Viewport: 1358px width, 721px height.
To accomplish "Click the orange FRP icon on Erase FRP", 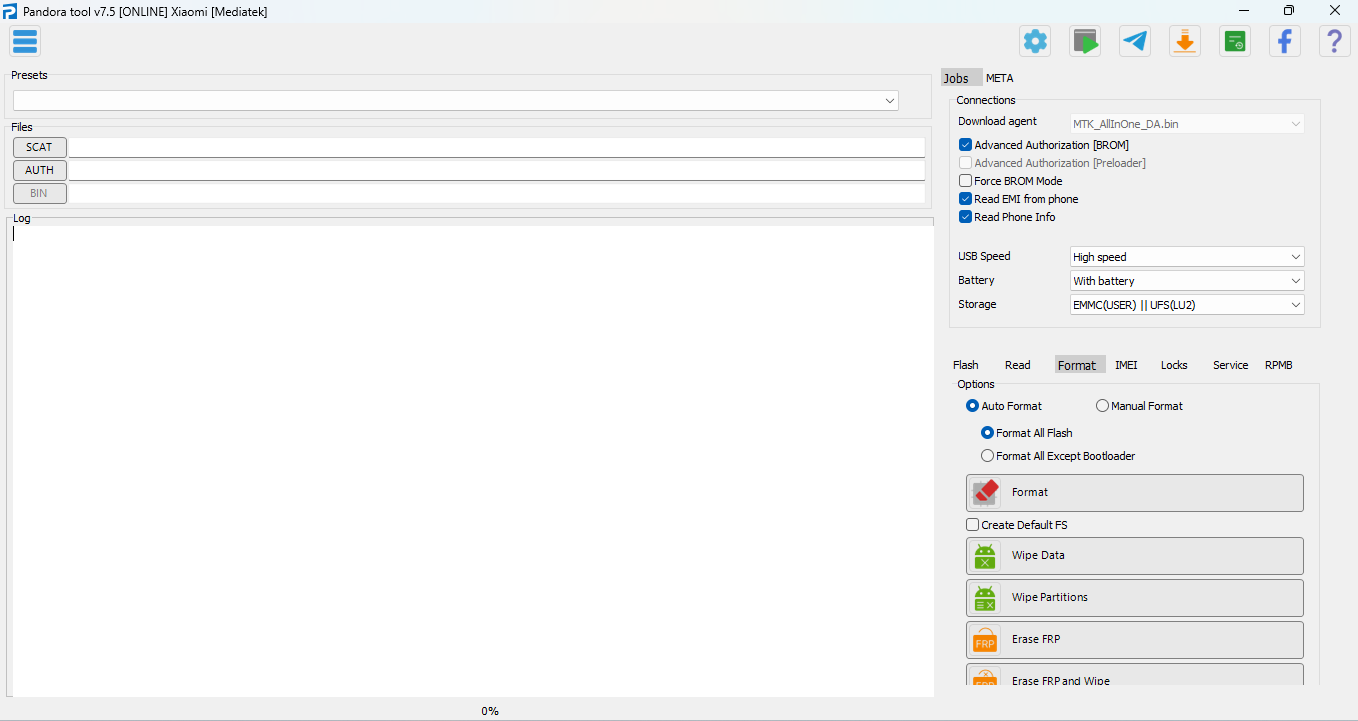I will click(x=986, y=640).
